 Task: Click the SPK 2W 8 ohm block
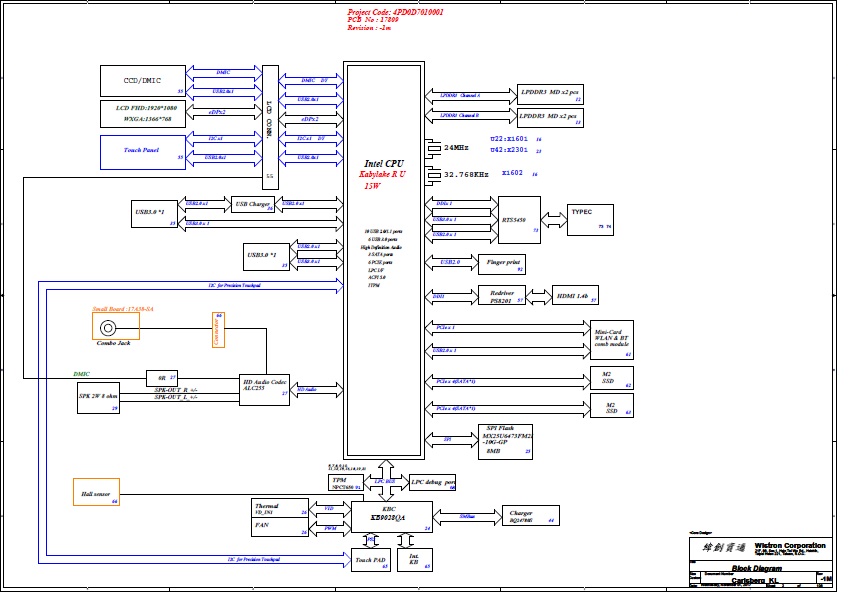click(98, 398)
